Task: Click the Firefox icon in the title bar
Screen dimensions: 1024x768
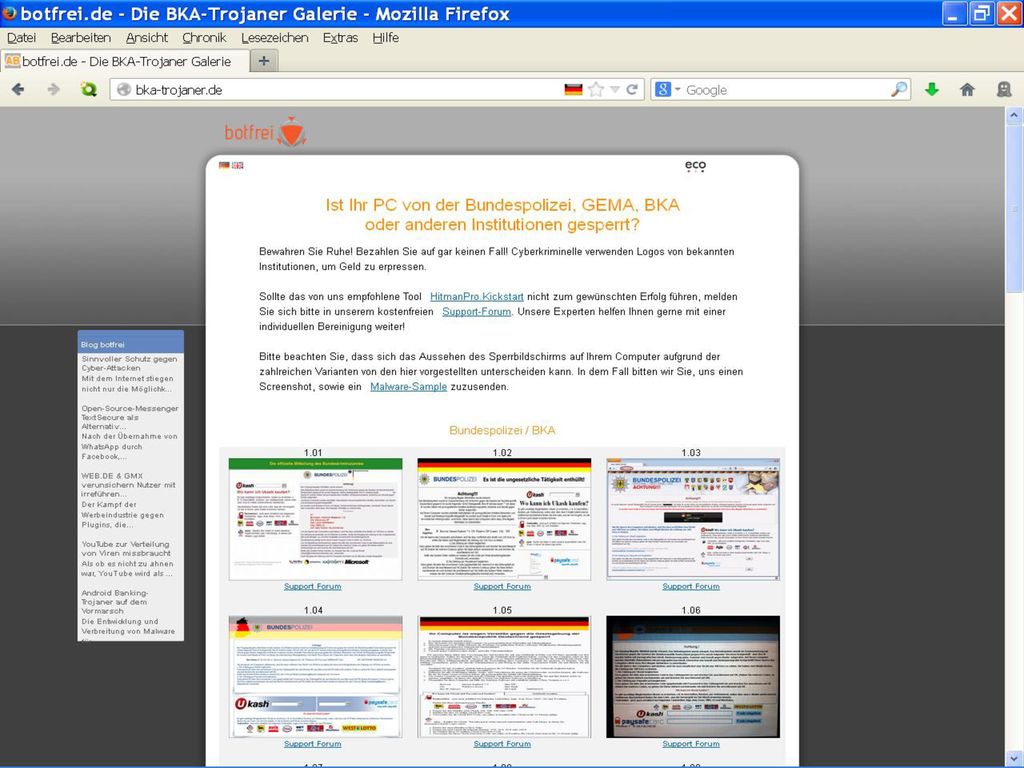Action: tap(10, 13)
